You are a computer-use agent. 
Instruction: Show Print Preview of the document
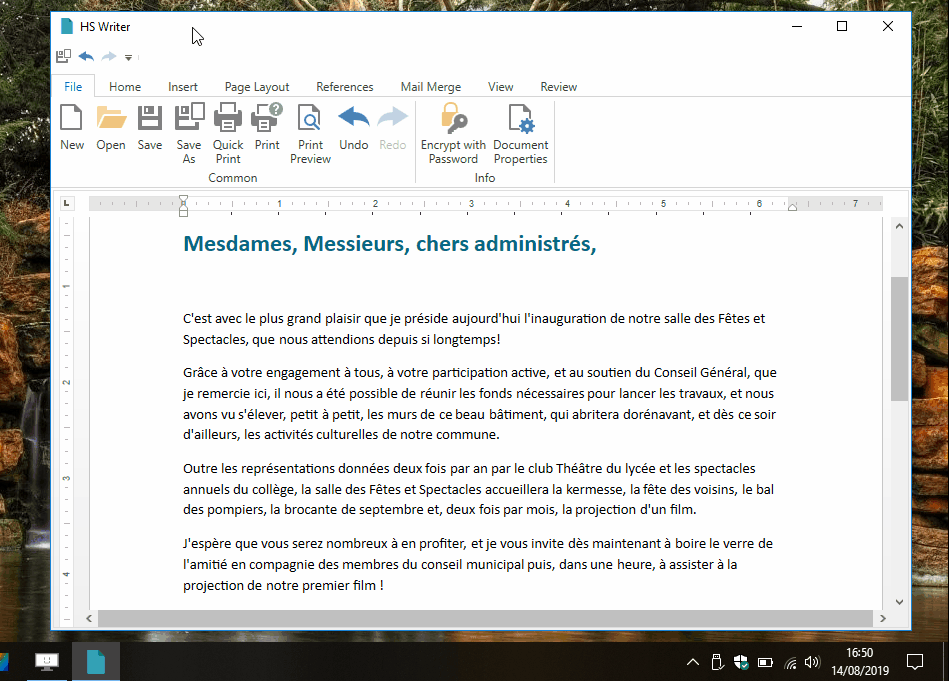(310, 134)
